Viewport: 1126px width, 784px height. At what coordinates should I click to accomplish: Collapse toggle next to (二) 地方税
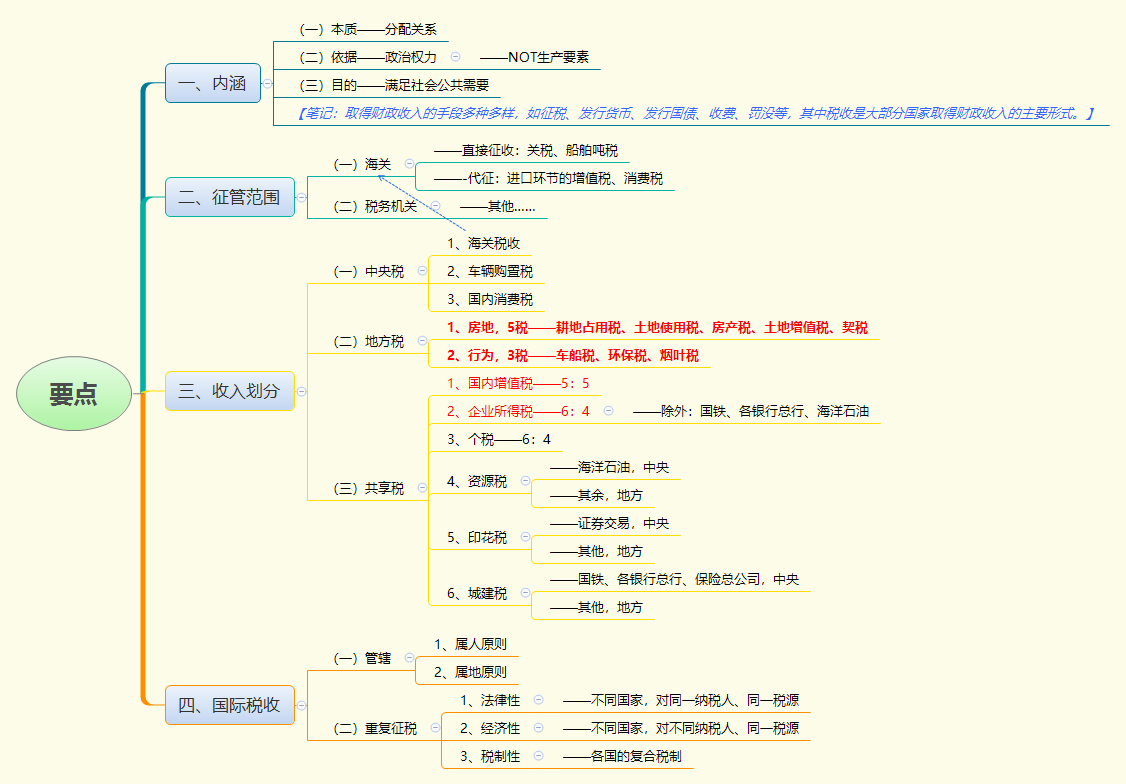point(422,340)
